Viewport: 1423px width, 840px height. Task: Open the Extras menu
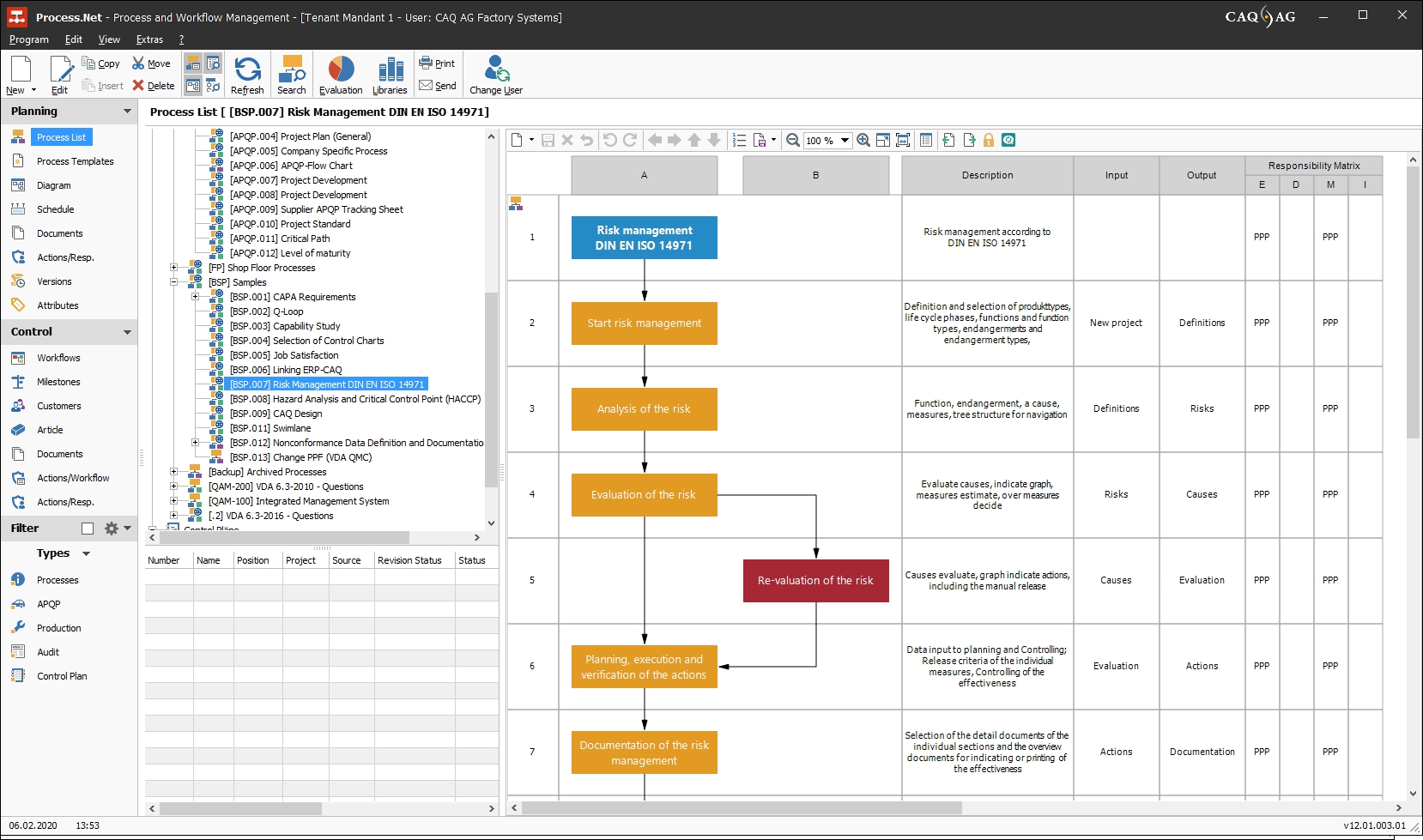pyautogui.click(x=149, y=39)
